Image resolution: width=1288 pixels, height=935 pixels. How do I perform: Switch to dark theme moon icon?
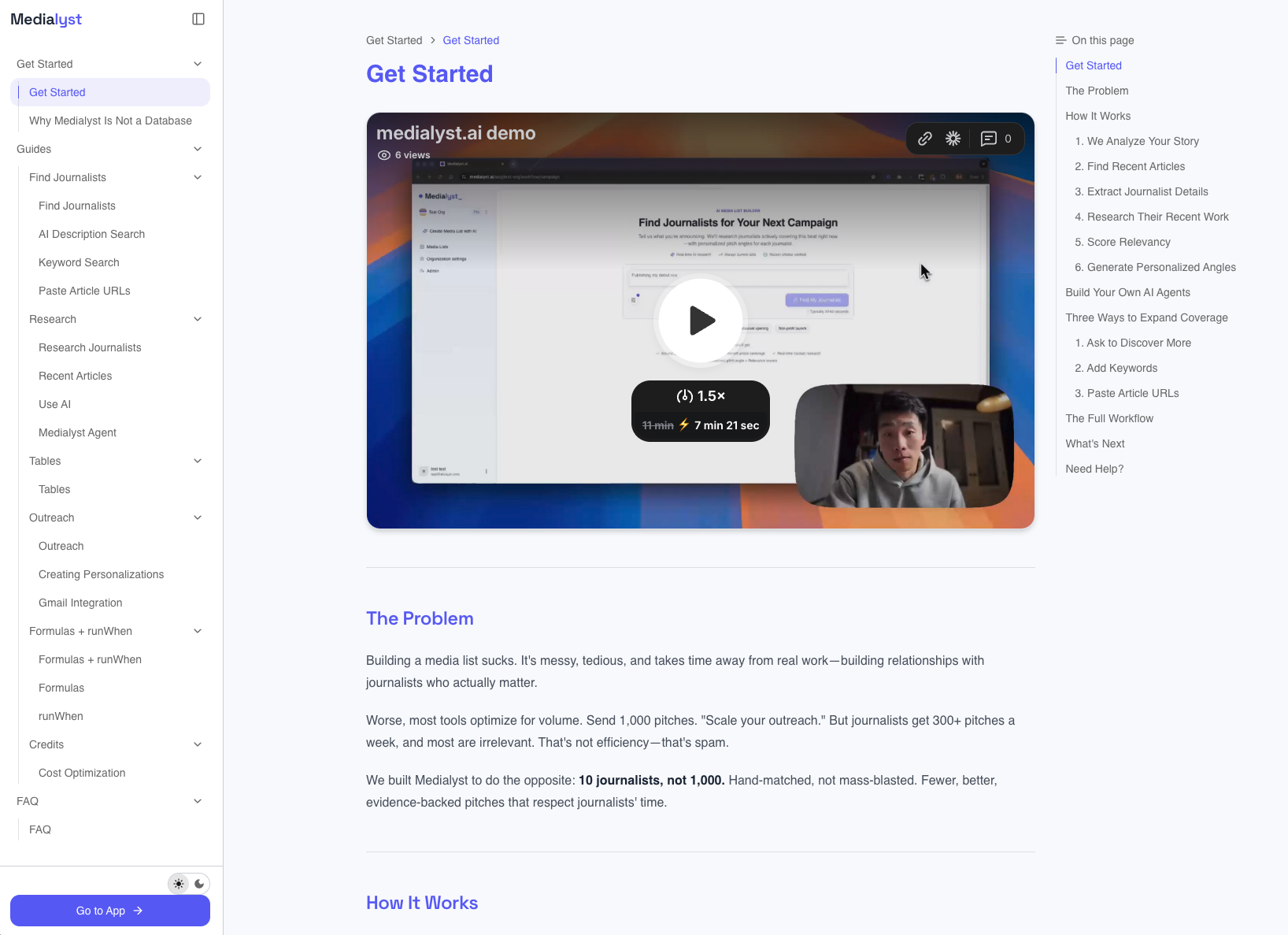tap(199, 884)
